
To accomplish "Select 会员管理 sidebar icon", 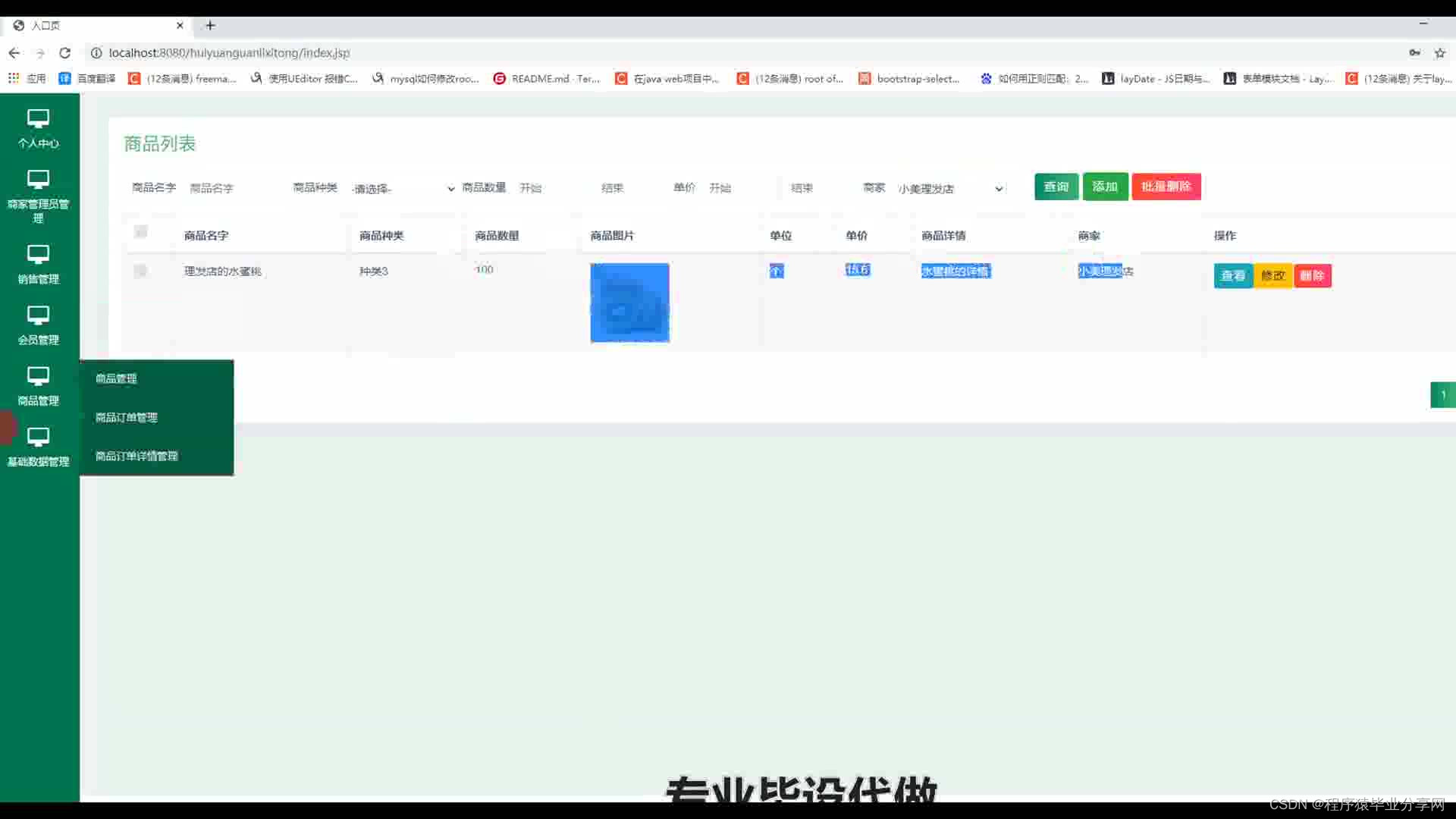I will pos(38,315).
